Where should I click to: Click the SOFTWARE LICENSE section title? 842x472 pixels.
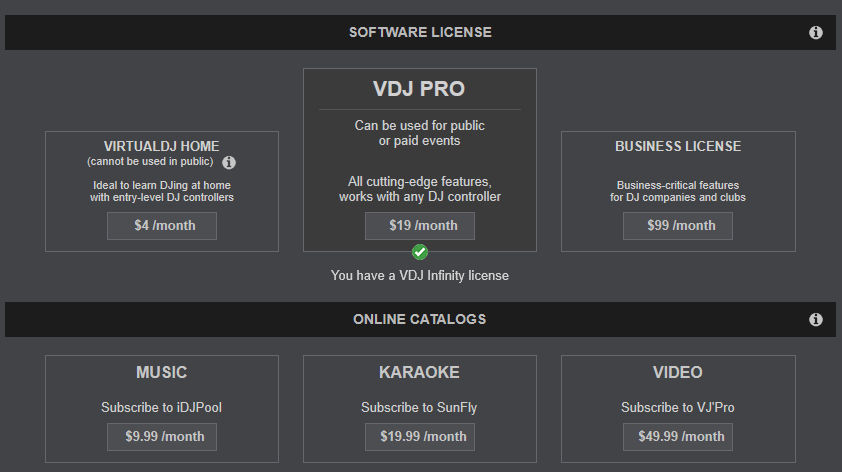click(x=420, y=32)
